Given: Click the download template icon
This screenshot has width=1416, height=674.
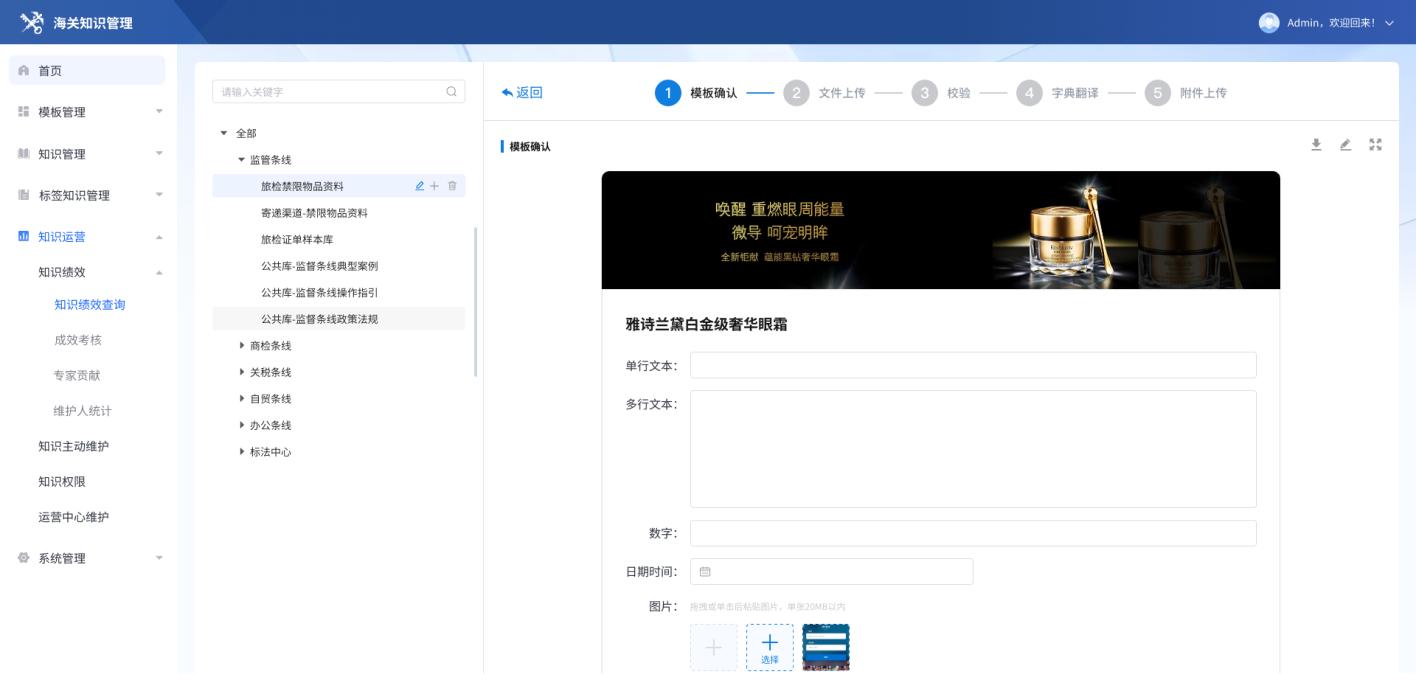Looking at the screenshot, I should (x=1316, y=145).
